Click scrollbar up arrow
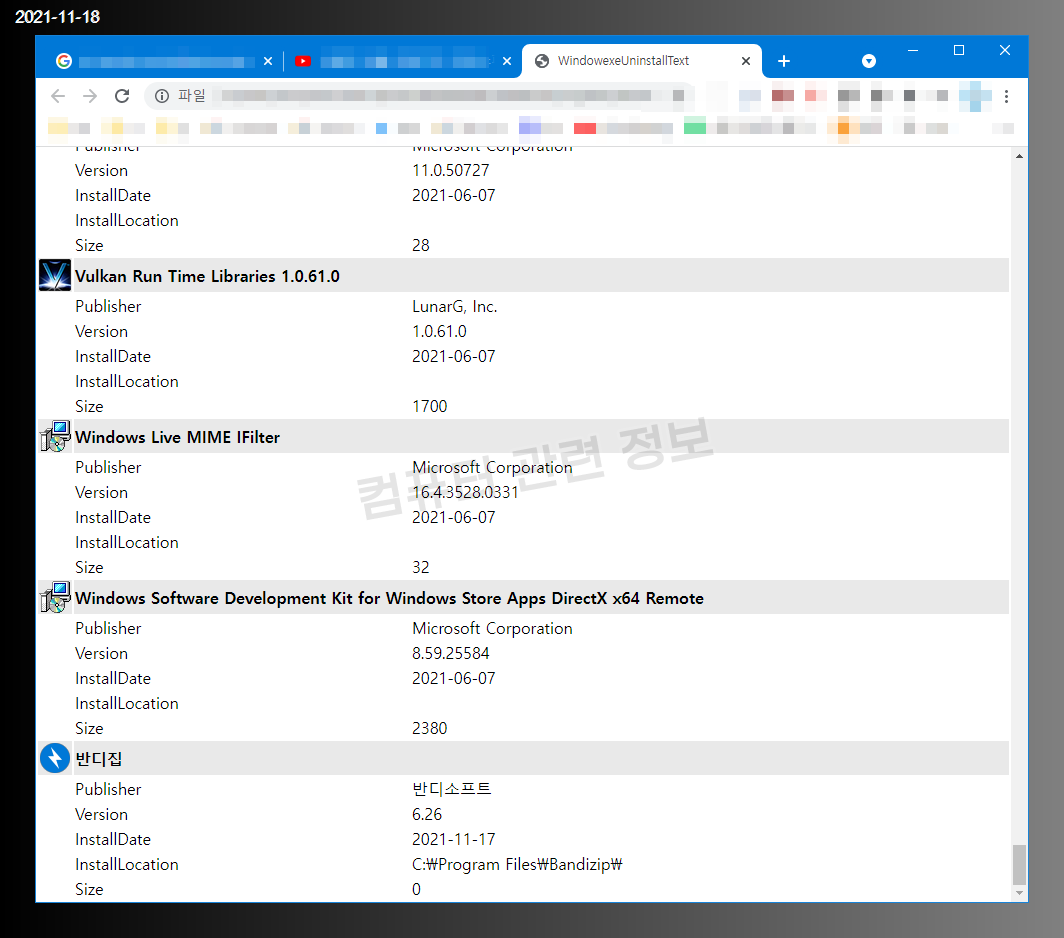The height and width of the screenshot is (938, 1064). click(1019, 156)
